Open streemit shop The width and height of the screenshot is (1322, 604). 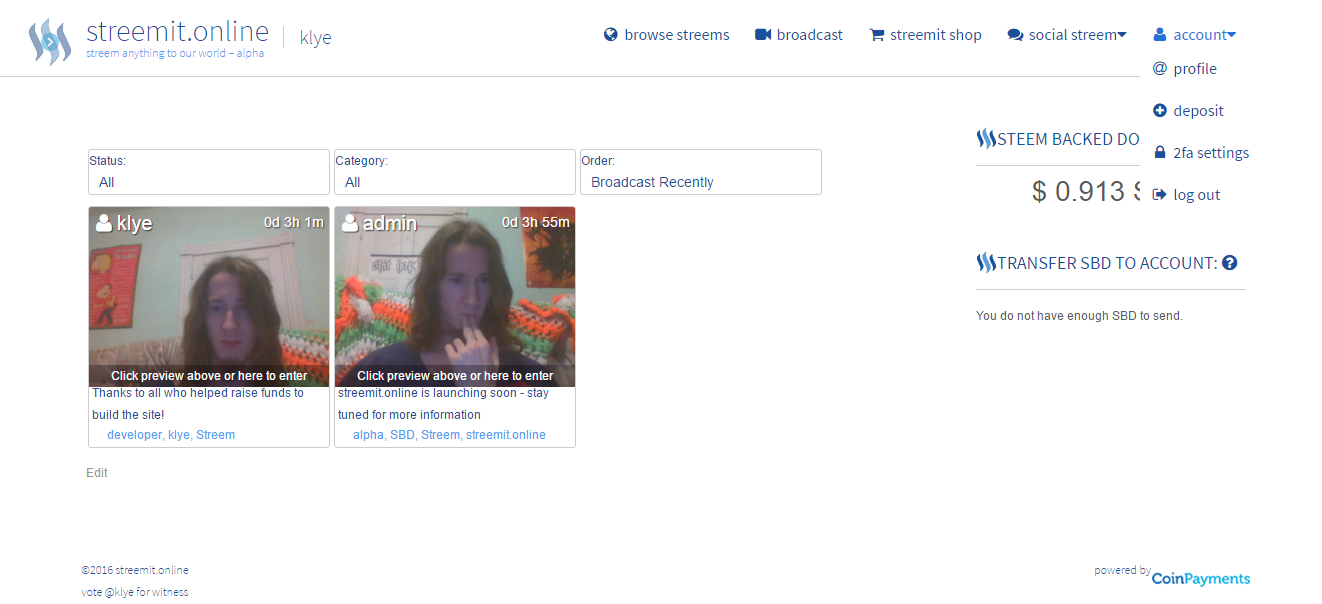[936, 35]
